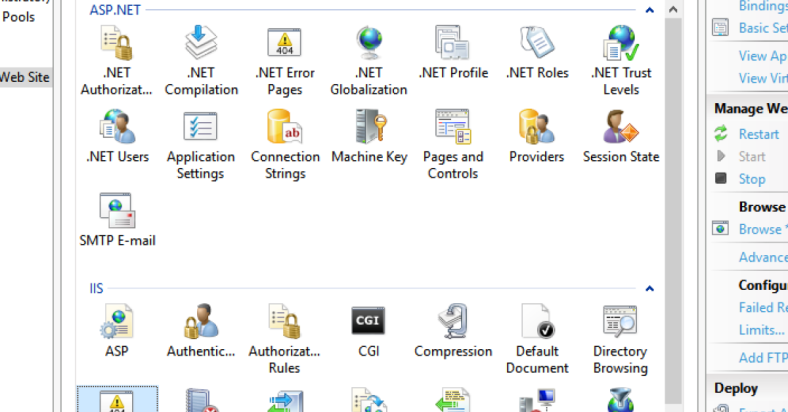Image resolution: width=788 pixels, height=412 pixels.
Task: Open the Providers feature icon
Action: pyautogui.click(x=537, y=138)
